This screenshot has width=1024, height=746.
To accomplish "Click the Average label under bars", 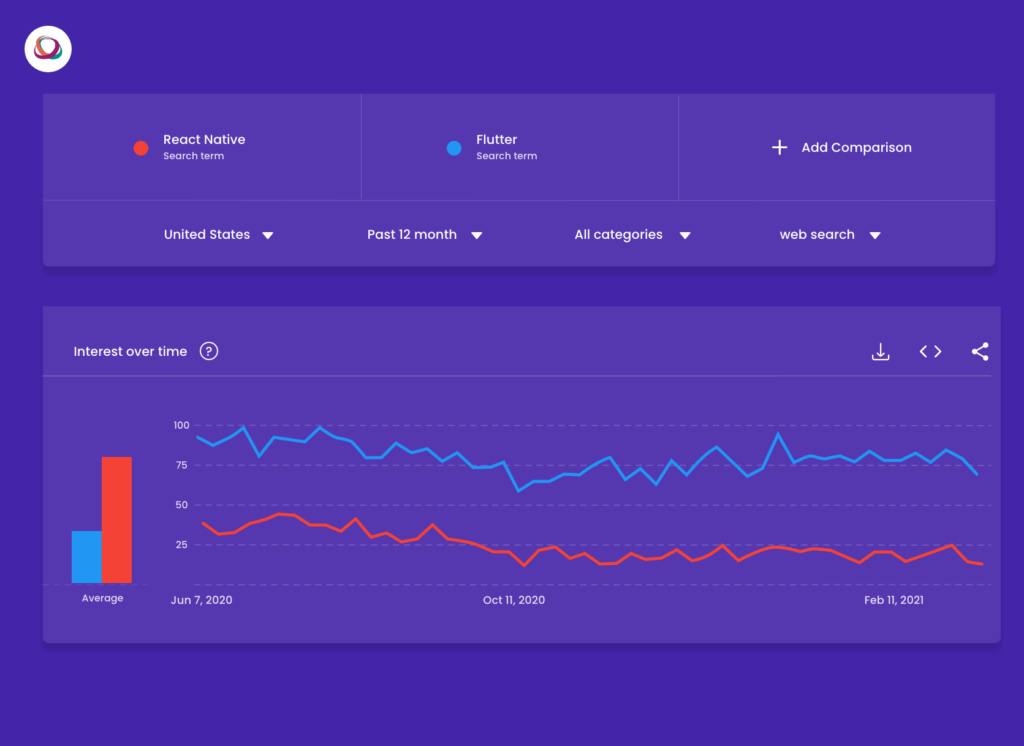I will [103, 598].
